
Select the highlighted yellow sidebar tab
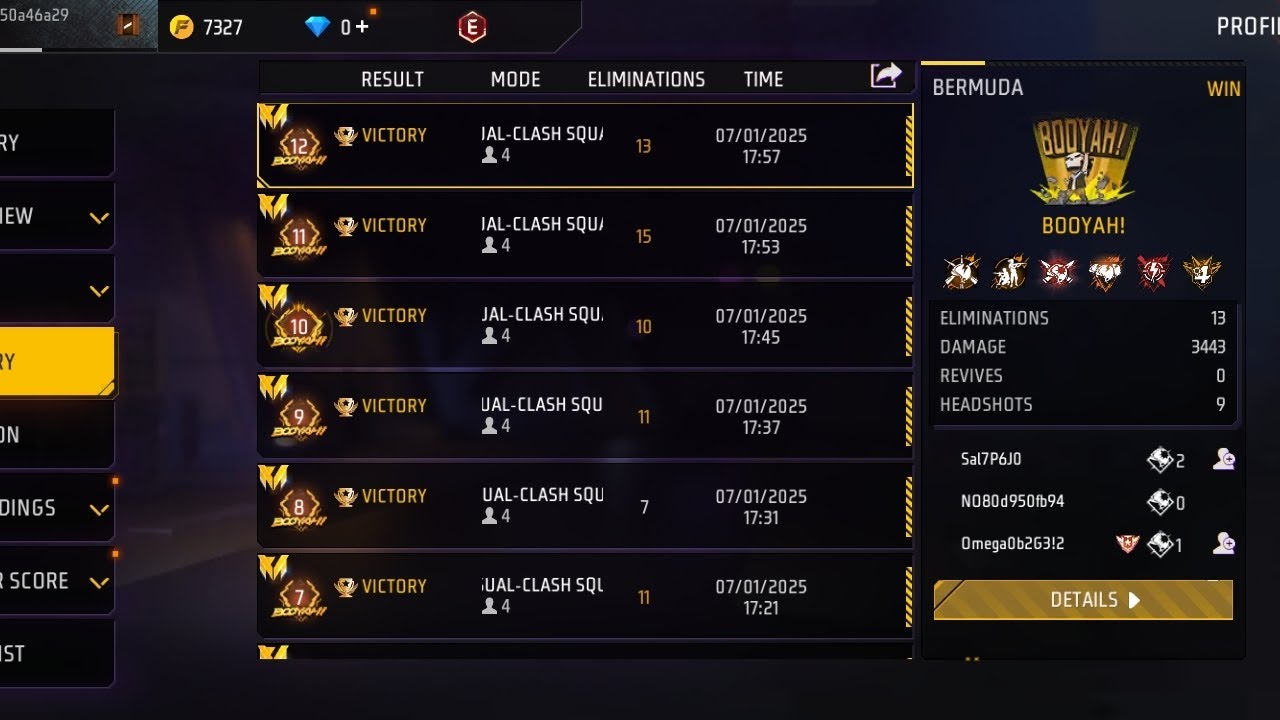[x=55, y=362]
